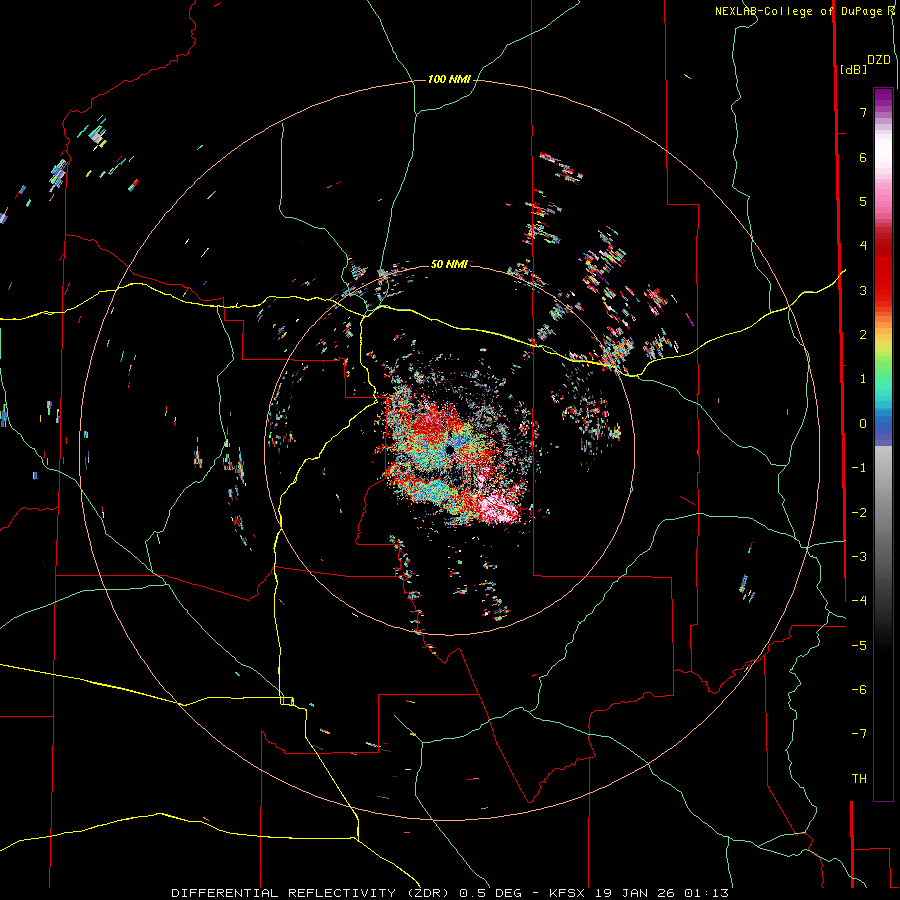Click the ZDR color scale bar

(883, 444)
